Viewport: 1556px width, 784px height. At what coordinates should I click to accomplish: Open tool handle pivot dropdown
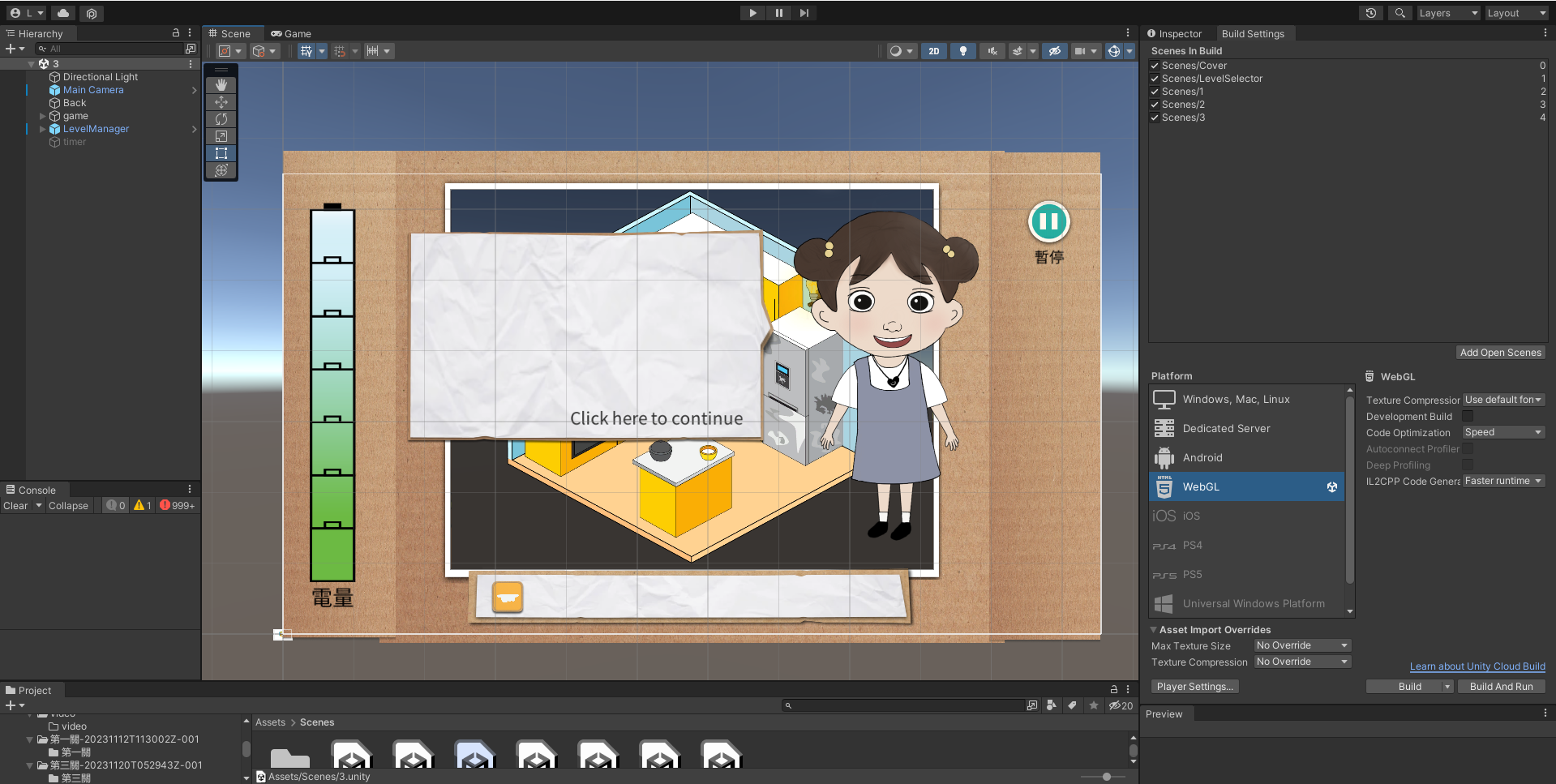click(x=230, y=51)
